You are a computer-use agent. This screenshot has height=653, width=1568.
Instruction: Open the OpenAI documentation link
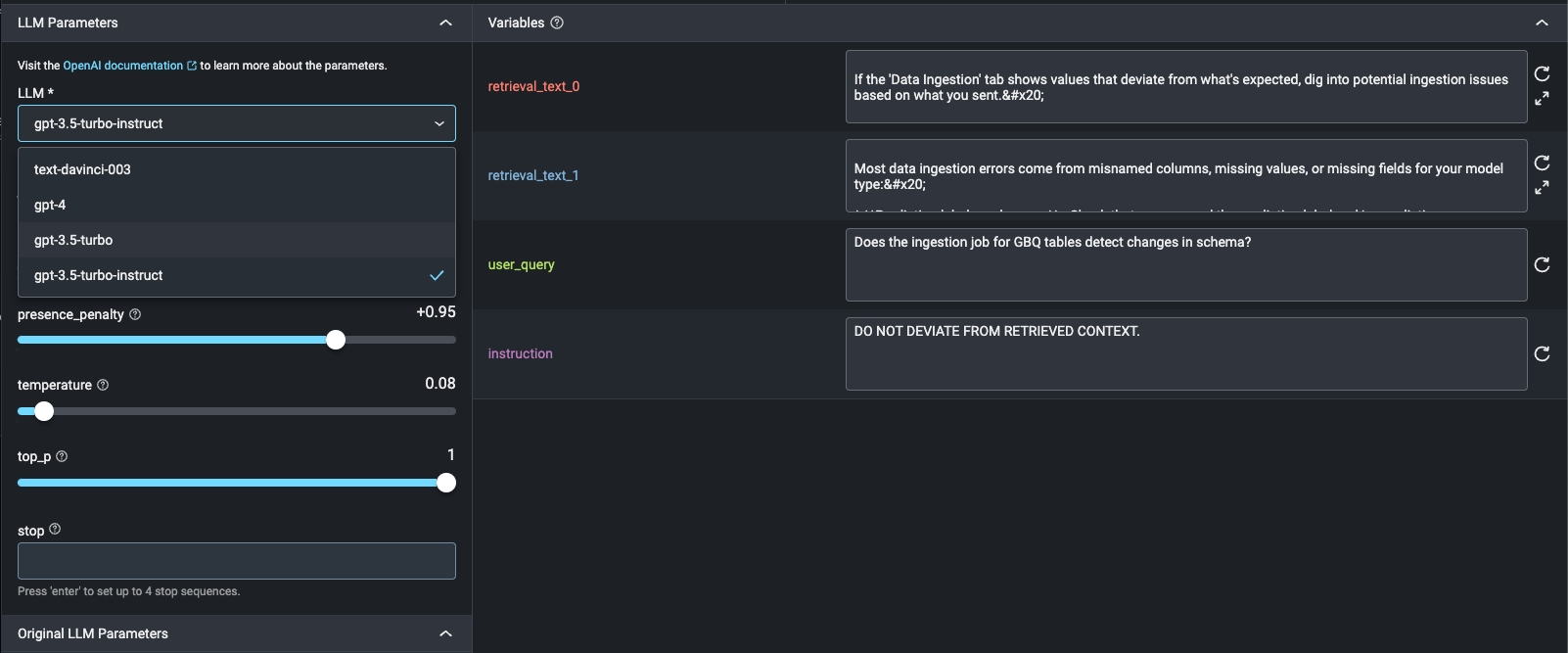click(123, 66)
